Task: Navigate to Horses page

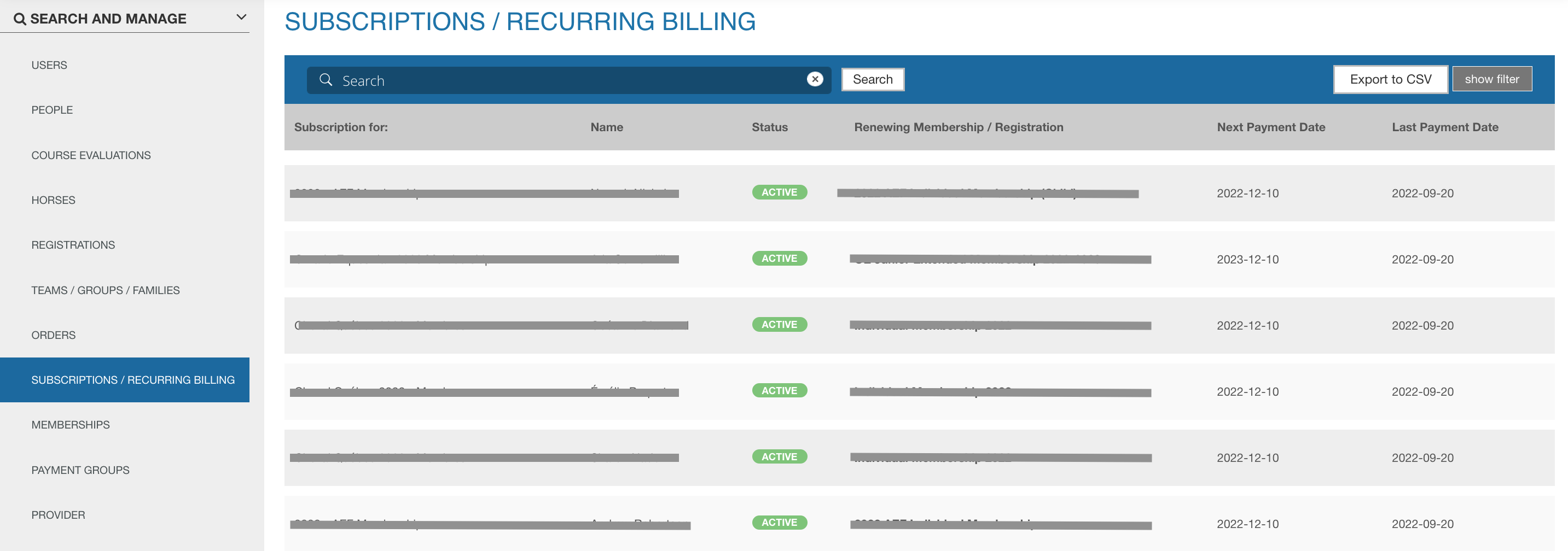Action: point(53,200)
